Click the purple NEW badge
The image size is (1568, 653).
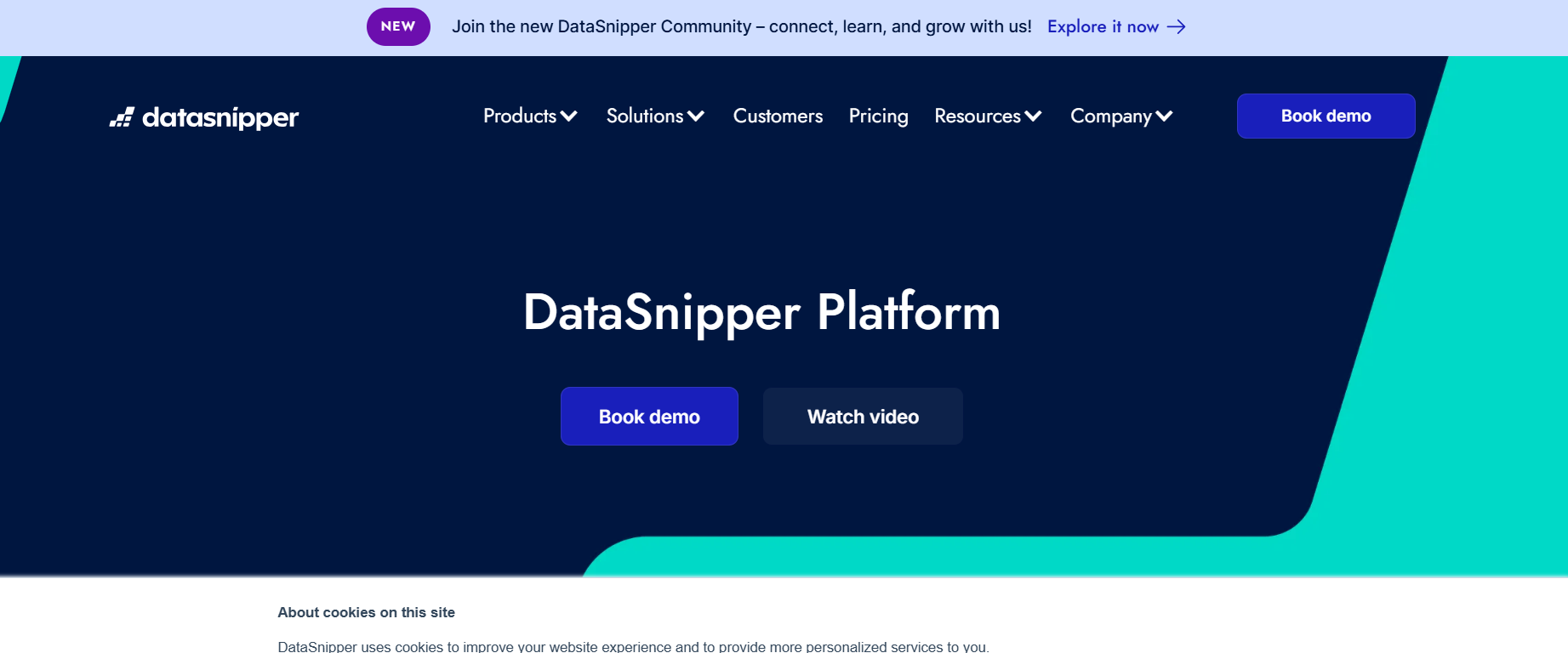coord(398,26)
